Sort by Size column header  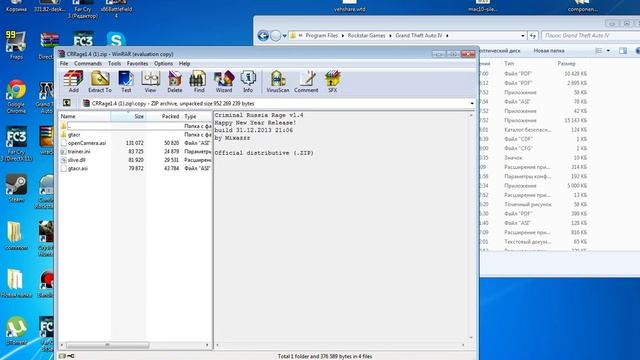tap(128, 116)
